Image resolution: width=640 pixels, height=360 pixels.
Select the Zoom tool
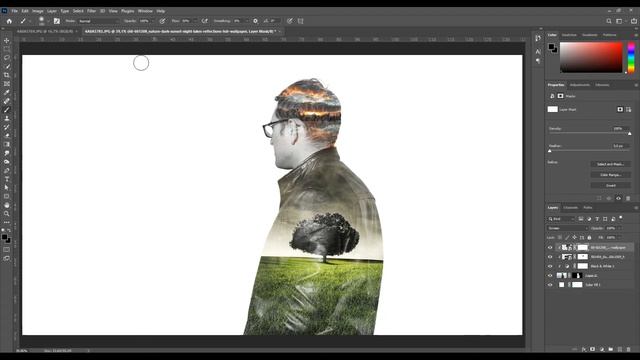7,213
